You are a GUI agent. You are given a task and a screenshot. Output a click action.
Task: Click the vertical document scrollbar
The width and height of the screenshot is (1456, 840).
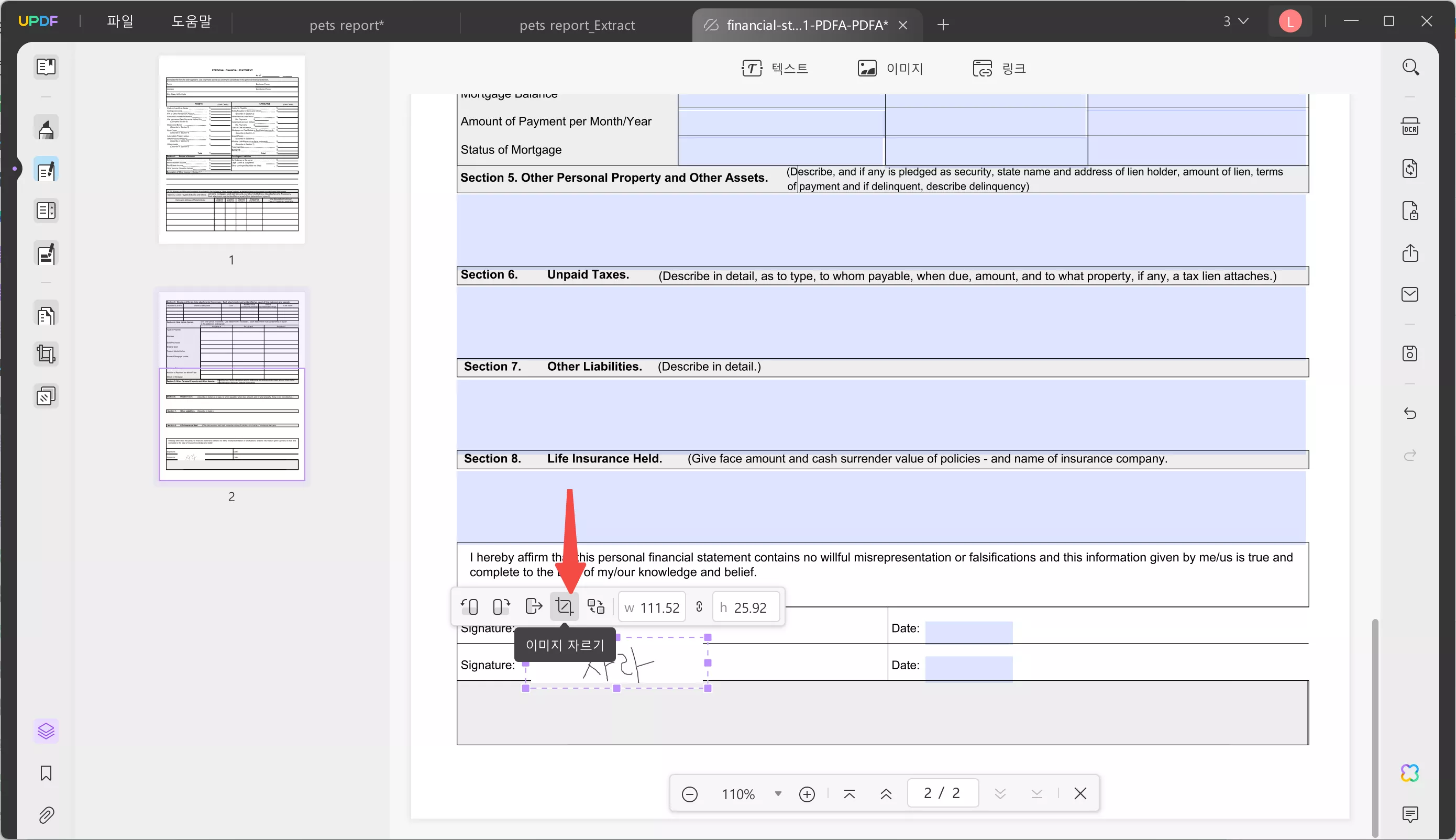1375,727
